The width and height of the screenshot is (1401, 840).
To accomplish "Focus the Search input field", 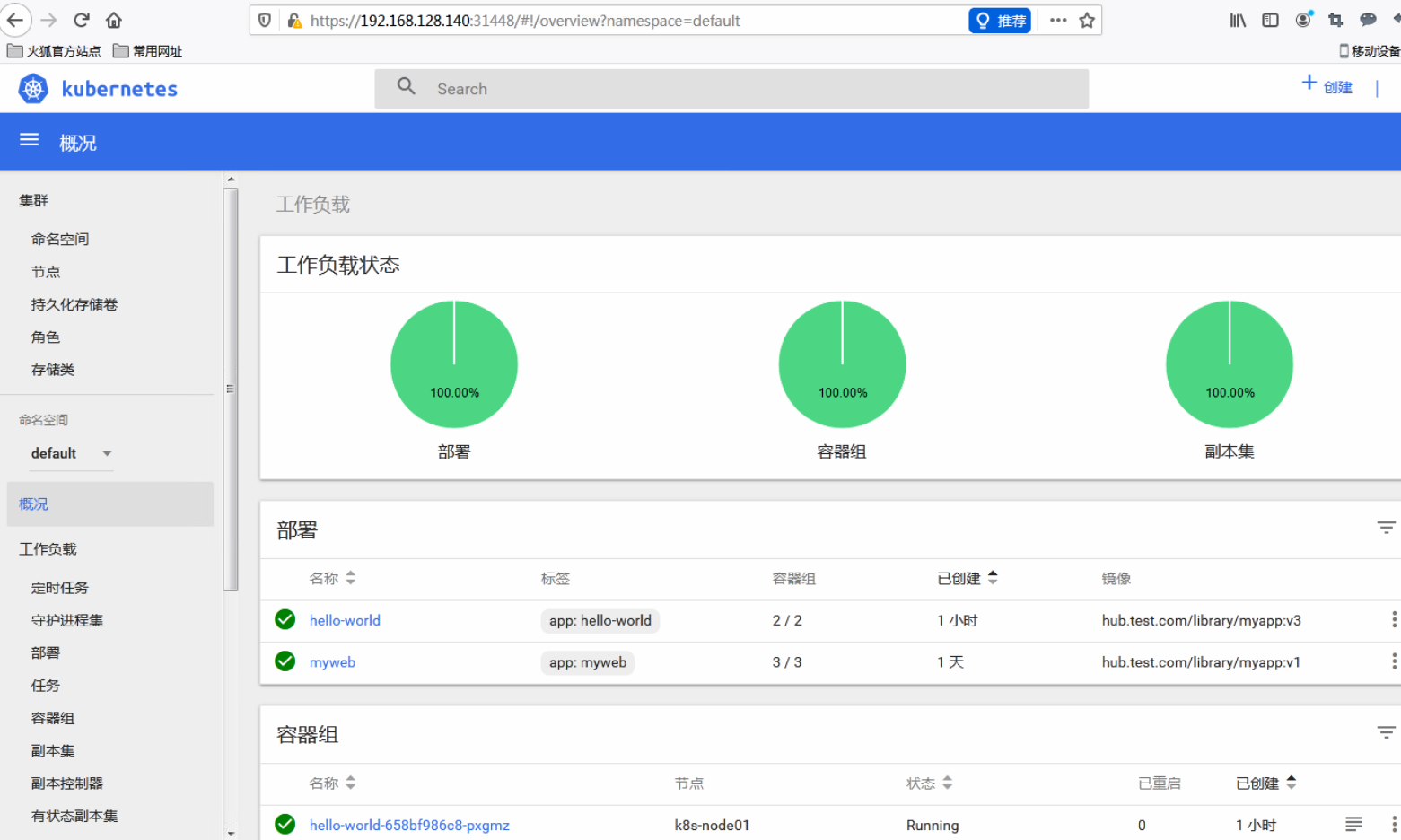I will click(x=731, y=89).
